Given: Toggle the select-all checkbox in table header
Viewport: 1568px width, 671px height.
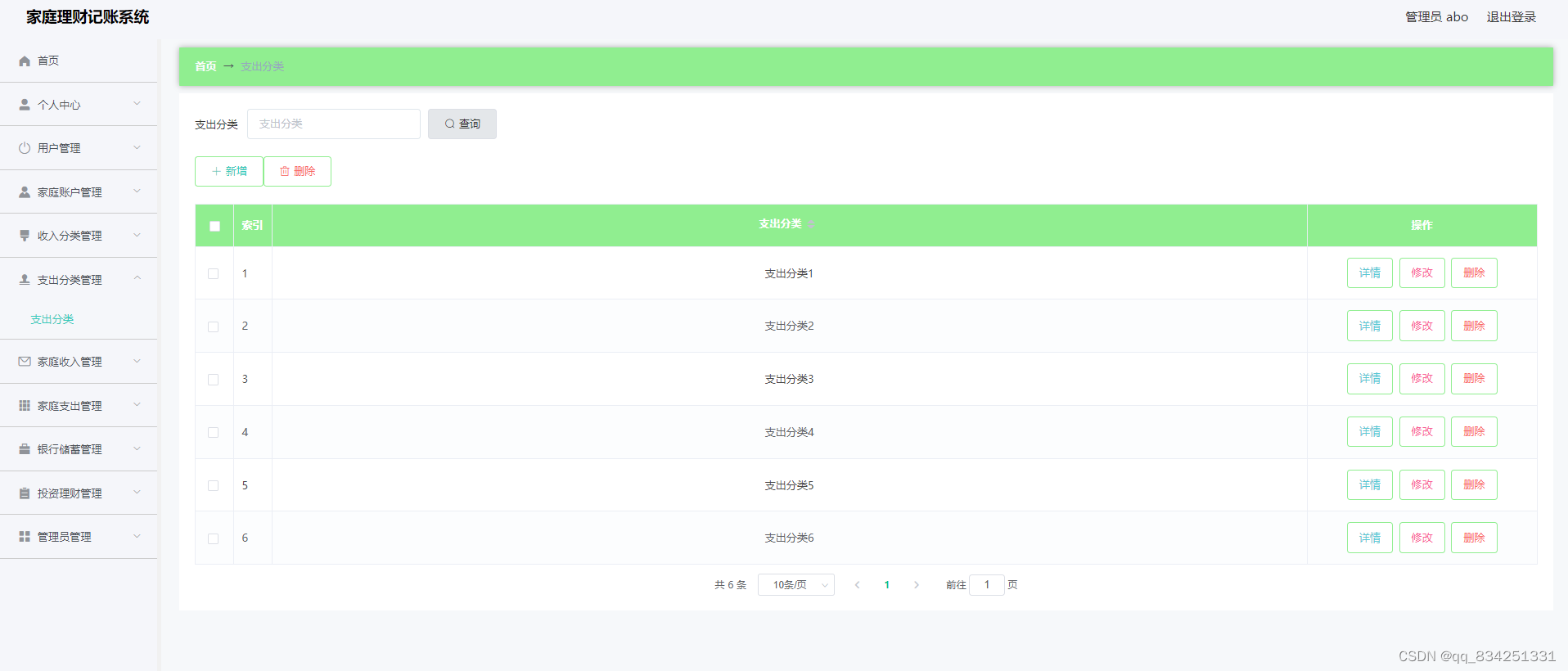Looking at the screenshot, I should tap(214, 226).
